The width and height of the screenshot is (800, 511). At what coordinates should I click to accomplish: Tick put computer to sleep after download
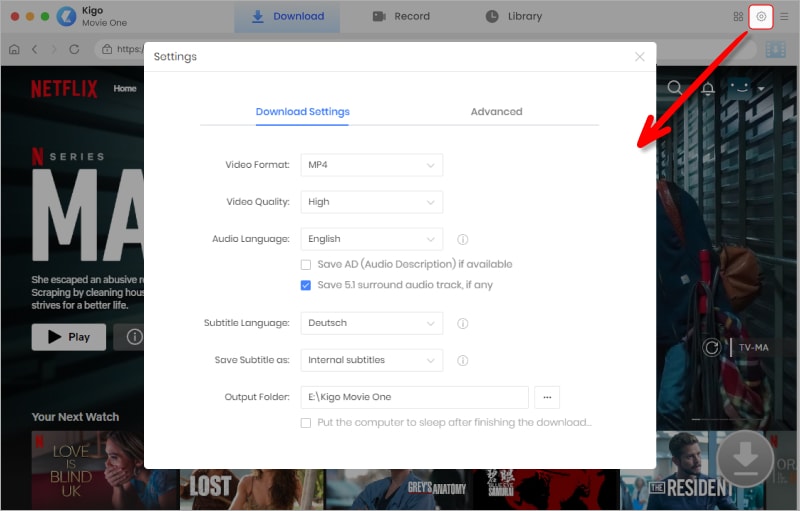click(x=306, y=423)
